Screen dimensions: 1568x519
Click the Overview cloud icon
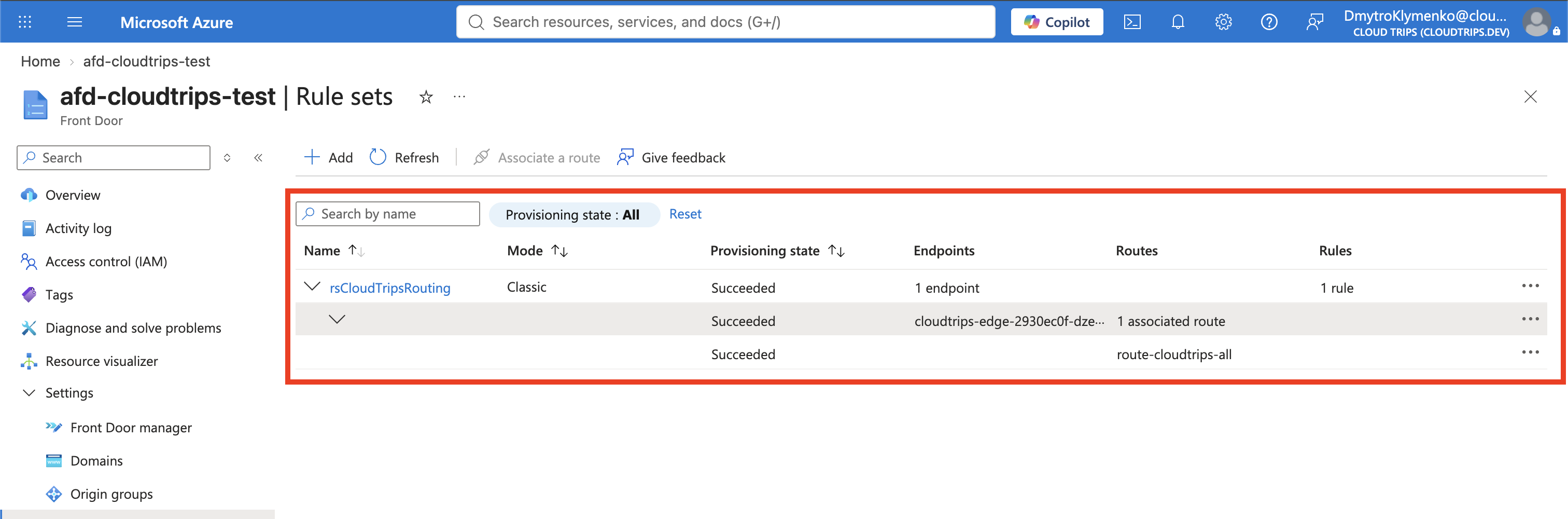pyautogui.click(x=29, y=195)
